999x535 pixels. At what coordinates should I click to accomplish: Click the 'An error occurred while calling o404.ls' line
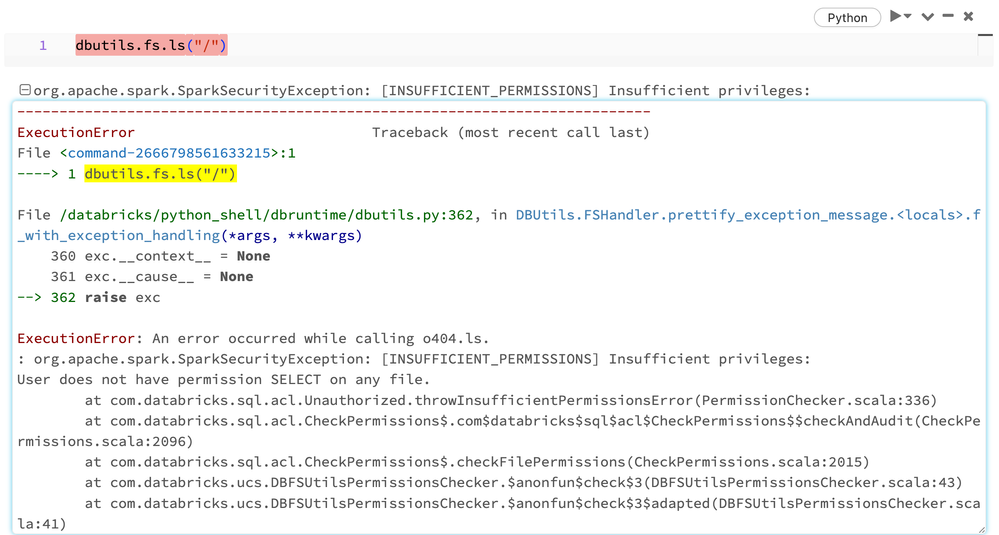click(318, 338)
